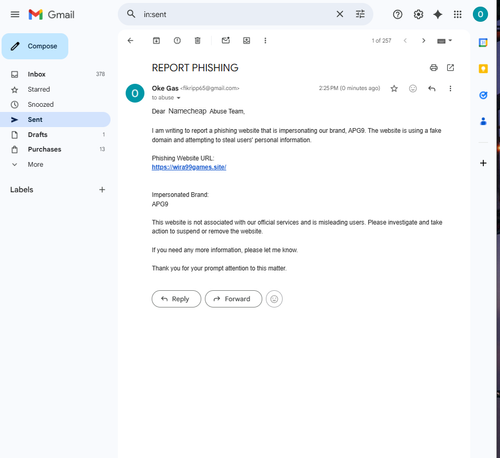
Task: Open Settings gear icon
Action: tap(418, 14)
